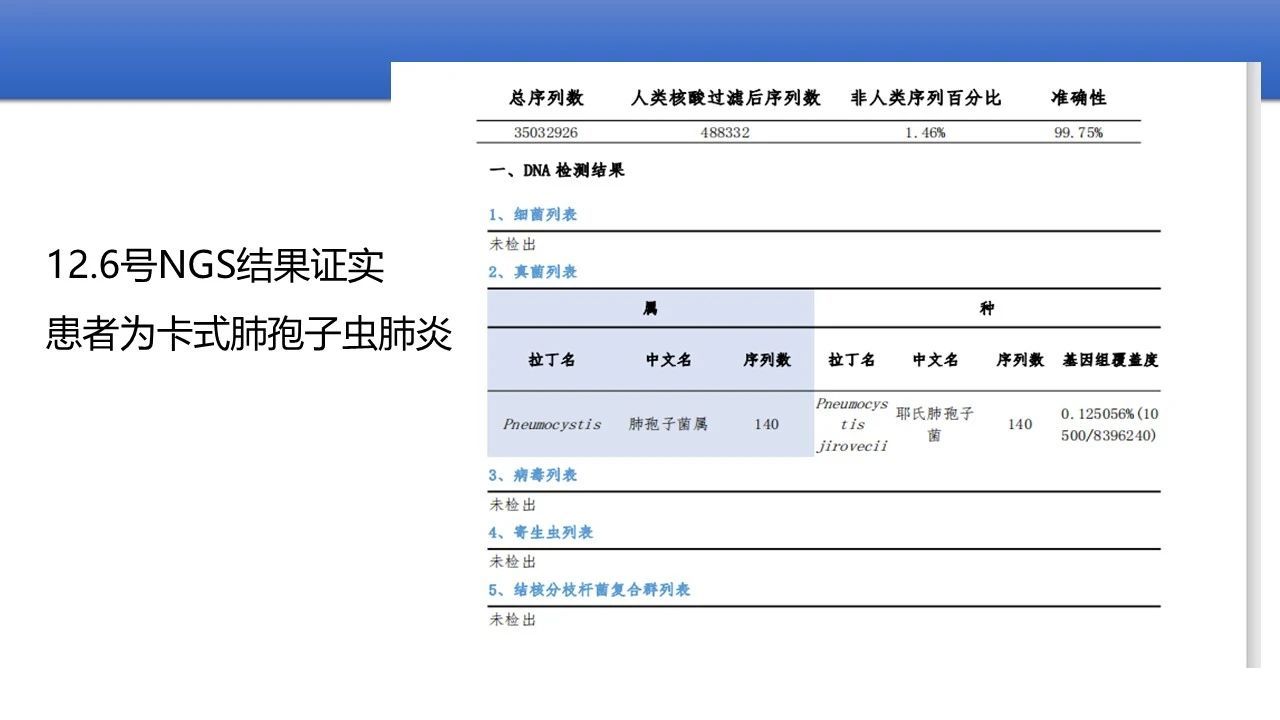The image size is (1280, 720).
Task: Select the cell '耶氏肺孢子菌'
Action: (x=935, y=424)
